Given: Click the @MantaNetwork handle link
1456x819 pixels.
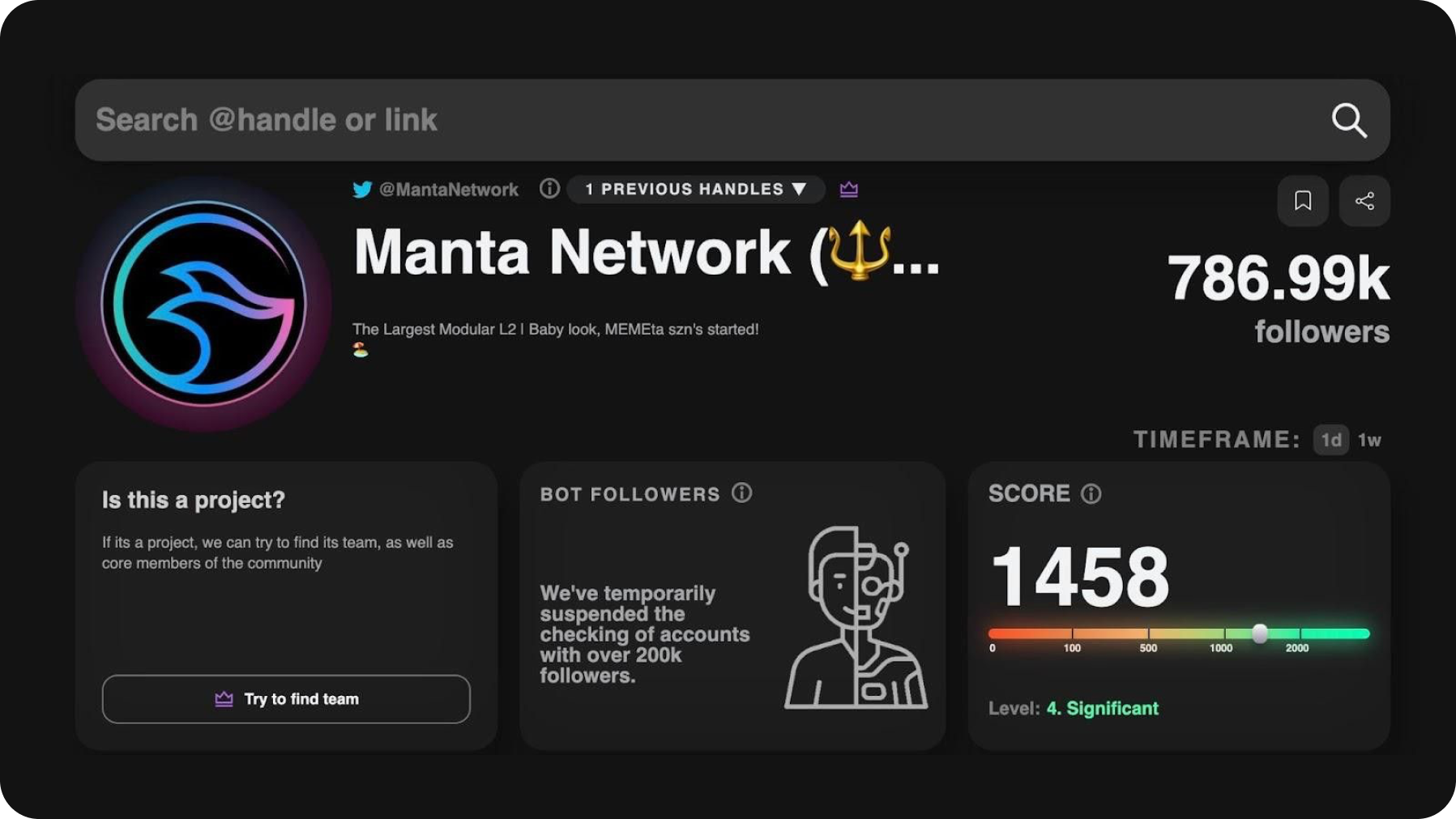Looking at the screenshot, I should pyautogui.click(x=448, y=190).
